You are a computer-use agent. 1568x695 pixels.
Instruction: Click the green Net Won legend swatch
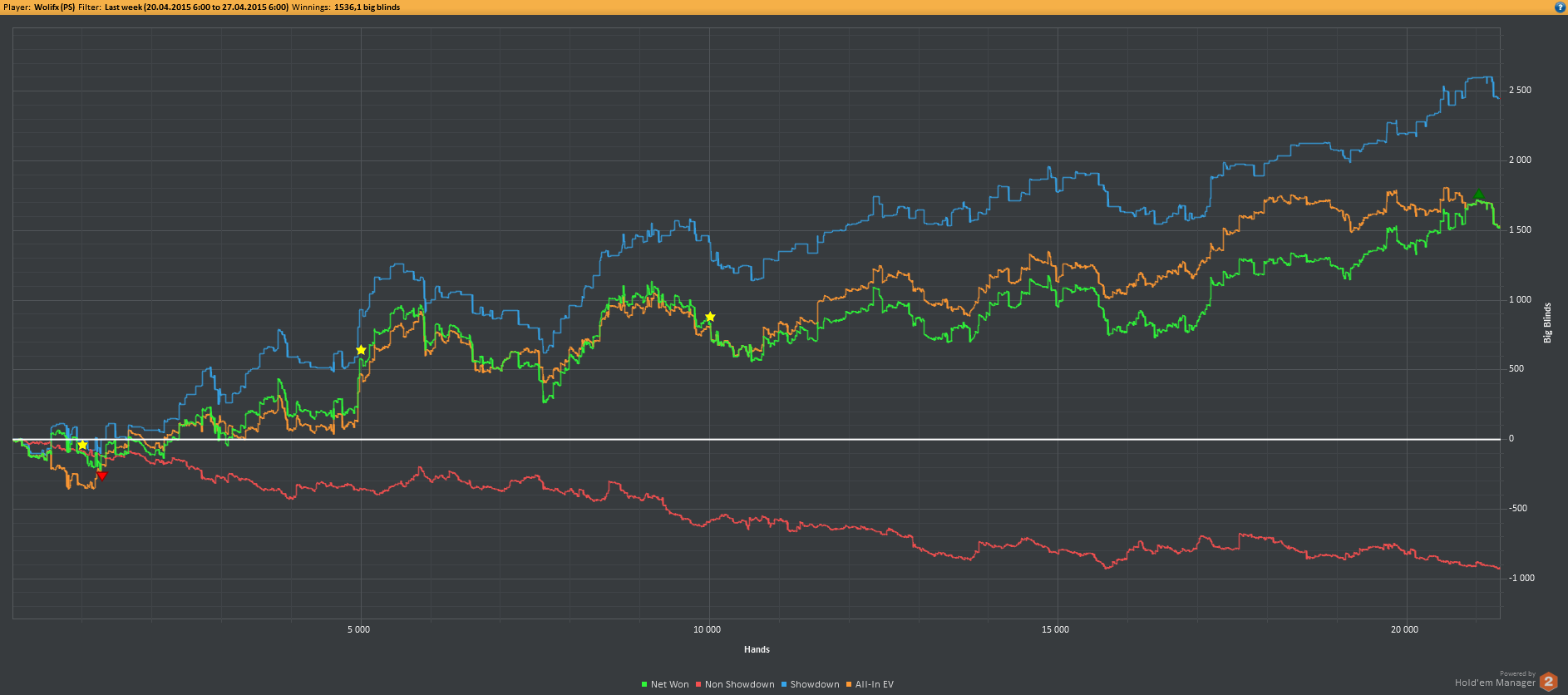[x=644, y=684]
